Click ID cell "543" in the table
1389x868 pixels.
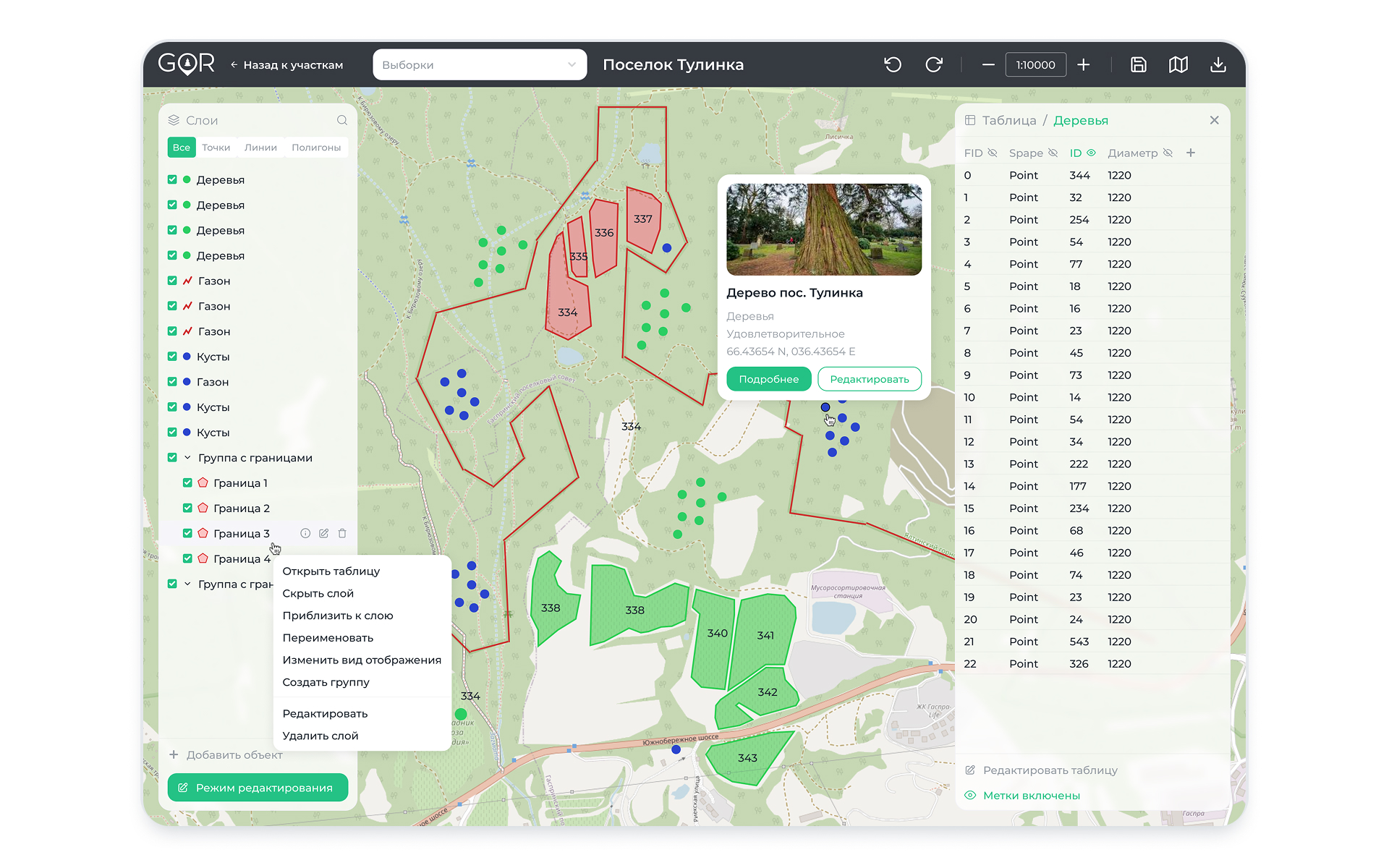click(1079, 642)
